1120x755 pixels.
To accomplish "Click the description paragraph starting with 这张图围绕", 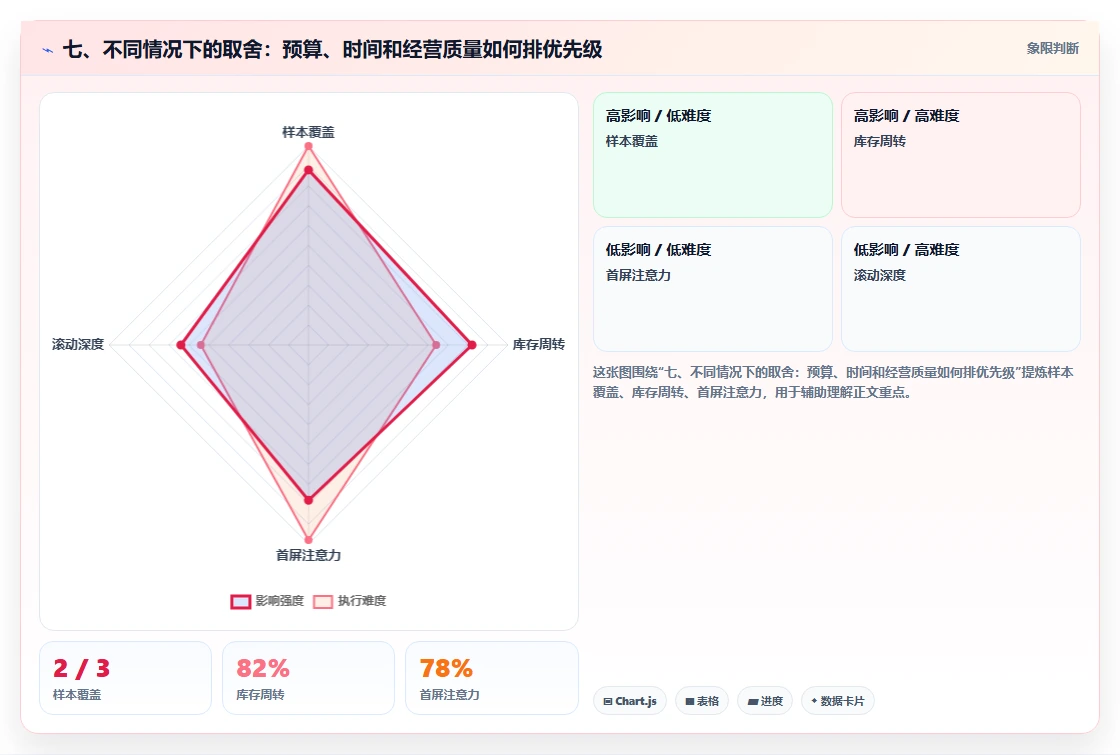I will [x=833, y=382].
